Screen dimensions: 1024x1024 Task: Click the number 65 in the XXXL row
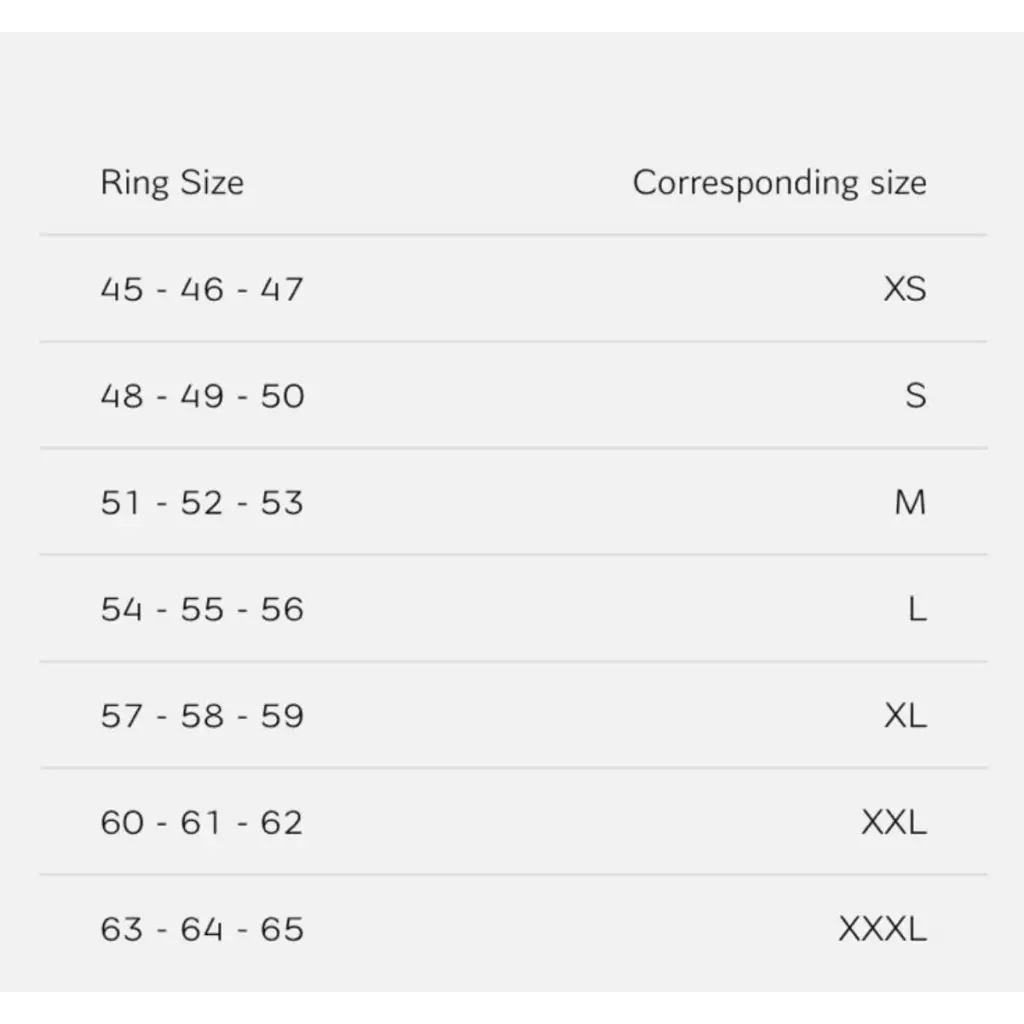click(x=282, y=929)
